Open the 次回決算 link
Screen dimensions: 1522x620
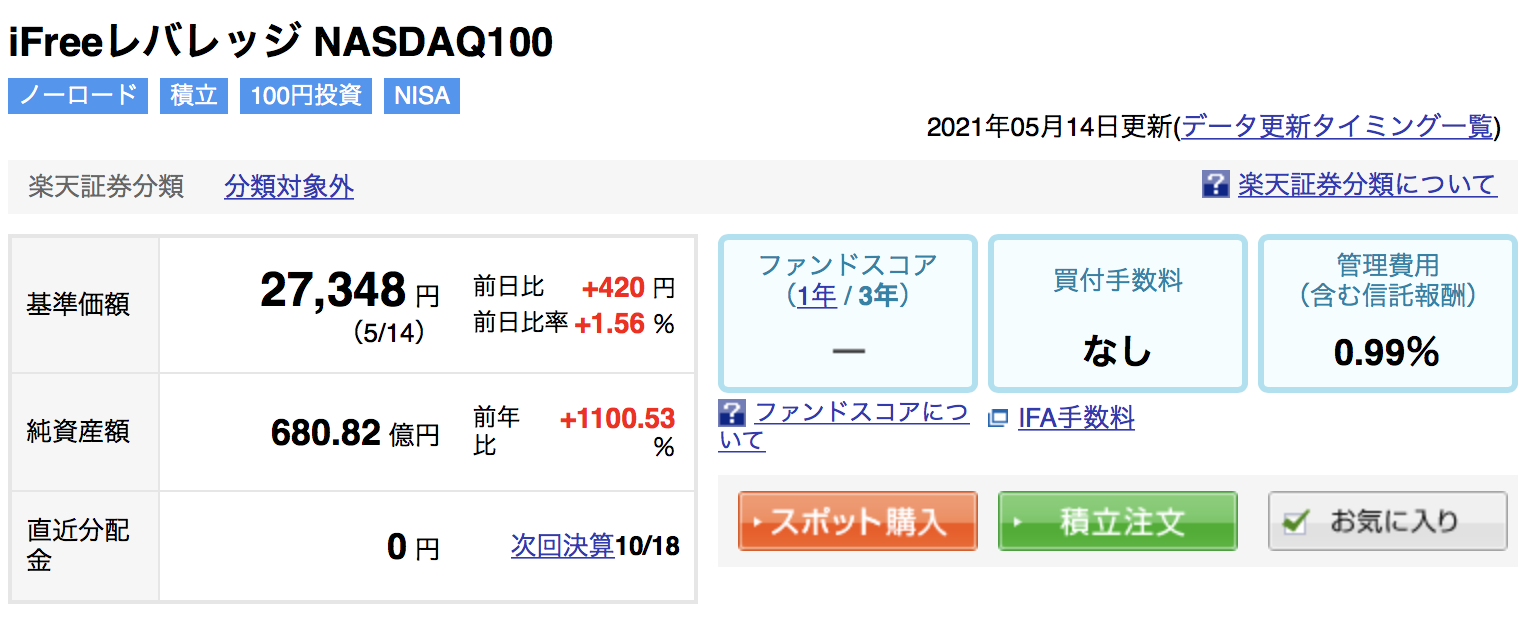(x=563, y=545)
